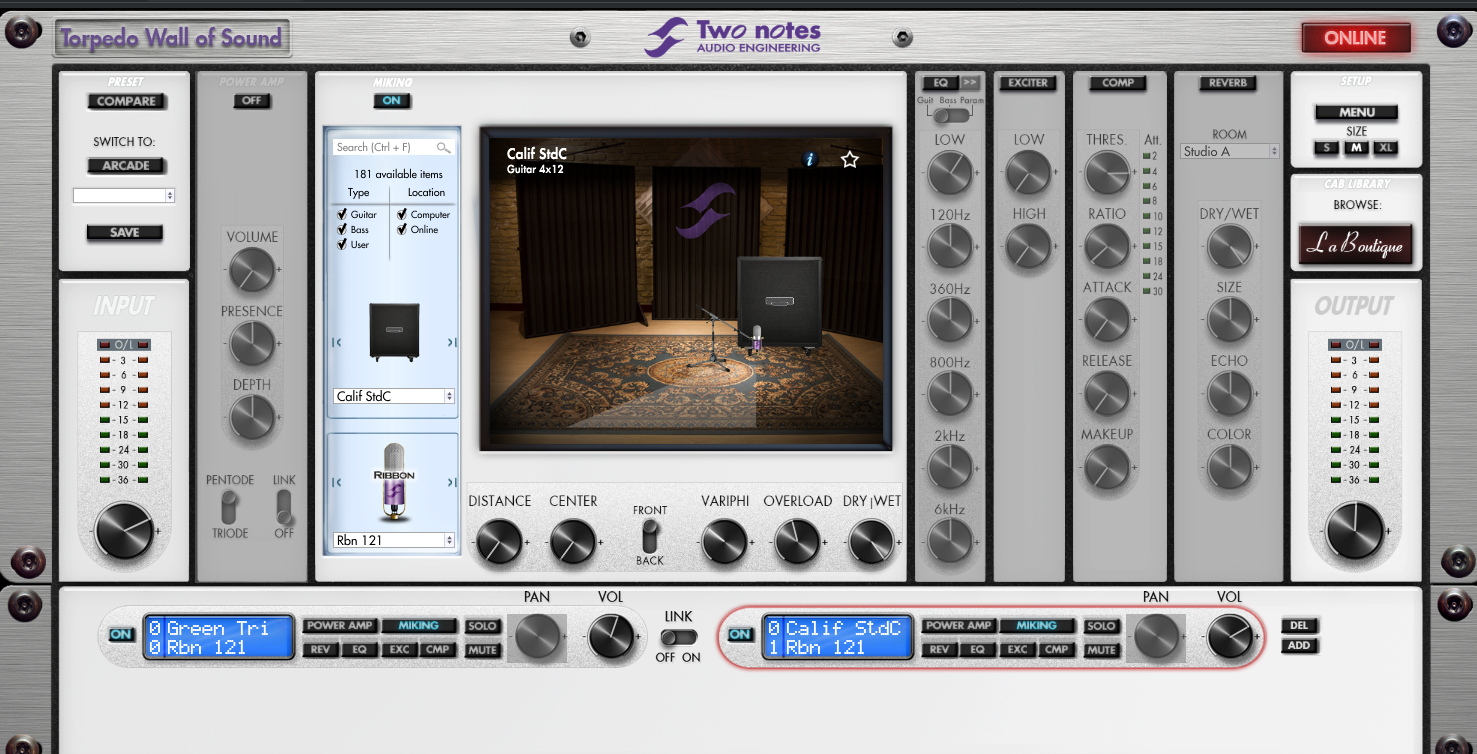Click the cabinet search field

point(385,147)
